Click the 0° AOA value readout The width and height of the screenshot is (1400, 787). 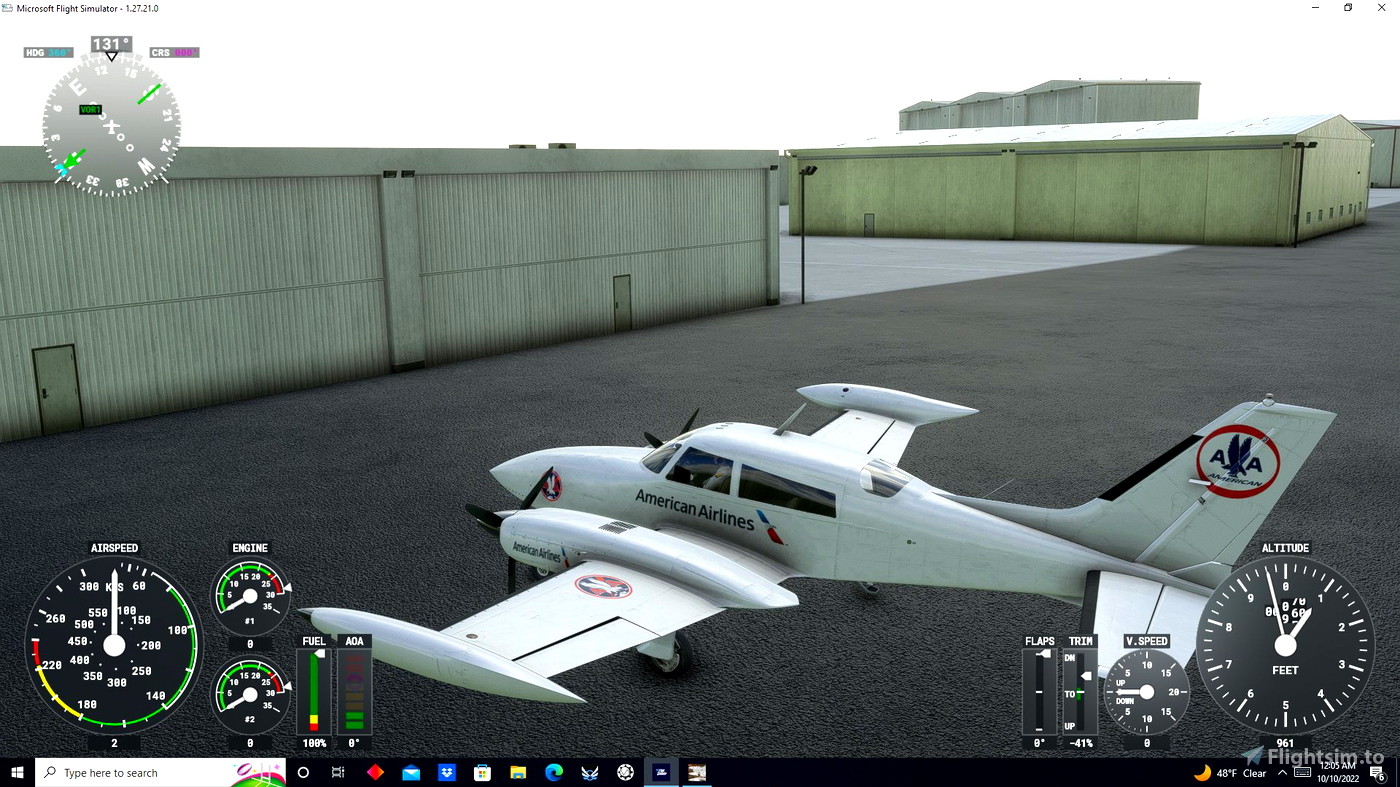[x=354, y=743]
